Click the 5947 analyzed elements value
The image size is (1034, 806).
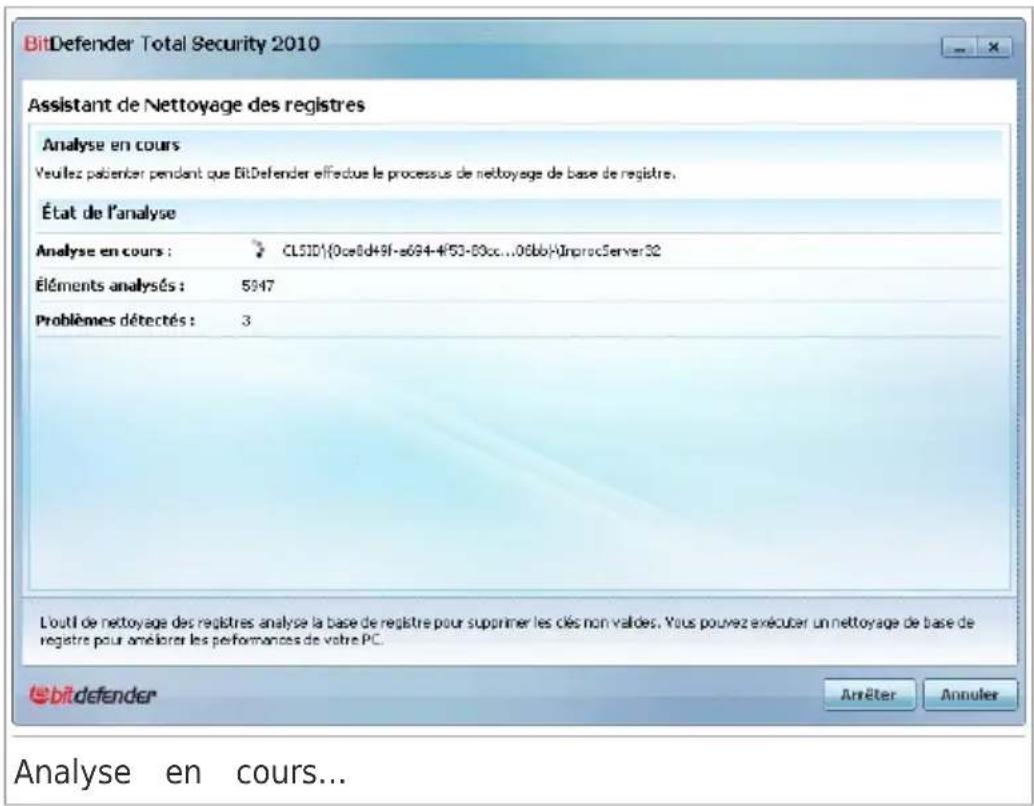pos(257,286)
